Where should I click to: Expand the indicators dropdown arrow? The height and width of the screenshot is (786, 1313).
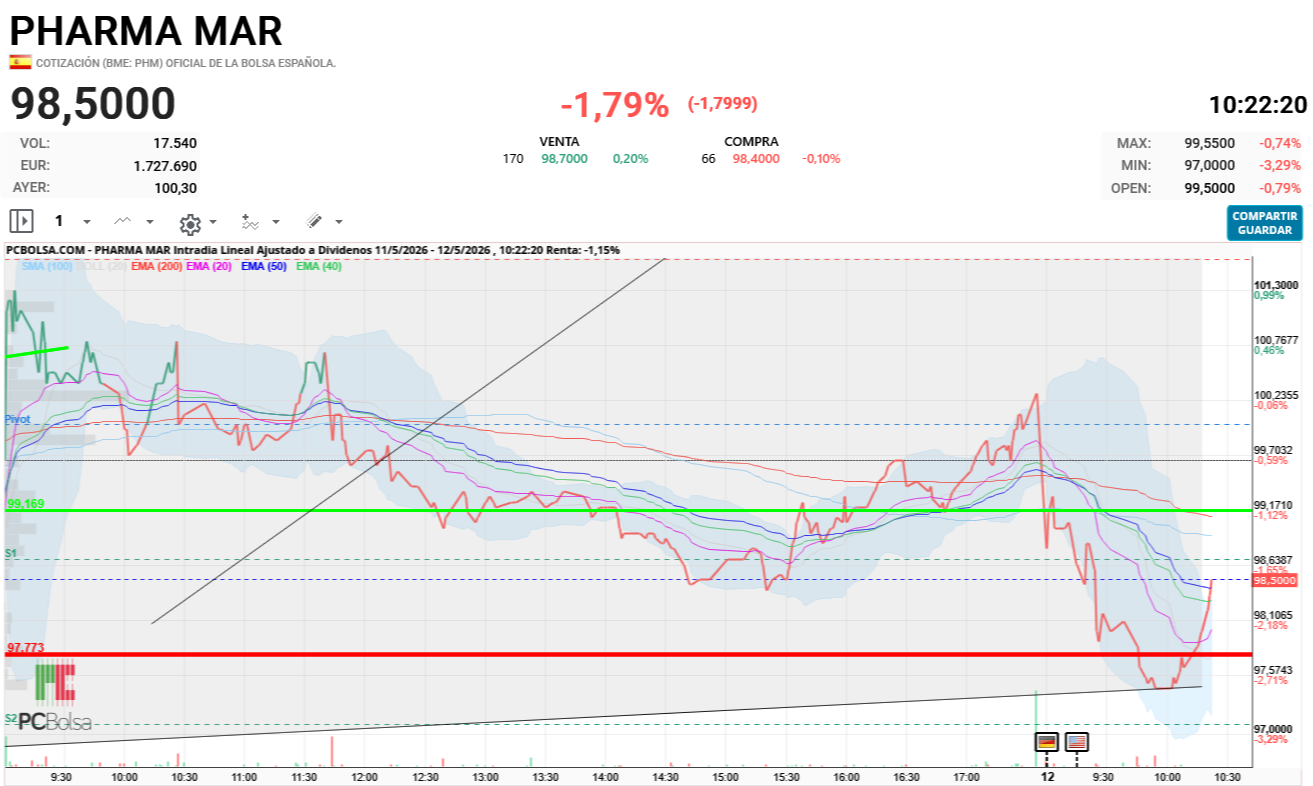276,222
